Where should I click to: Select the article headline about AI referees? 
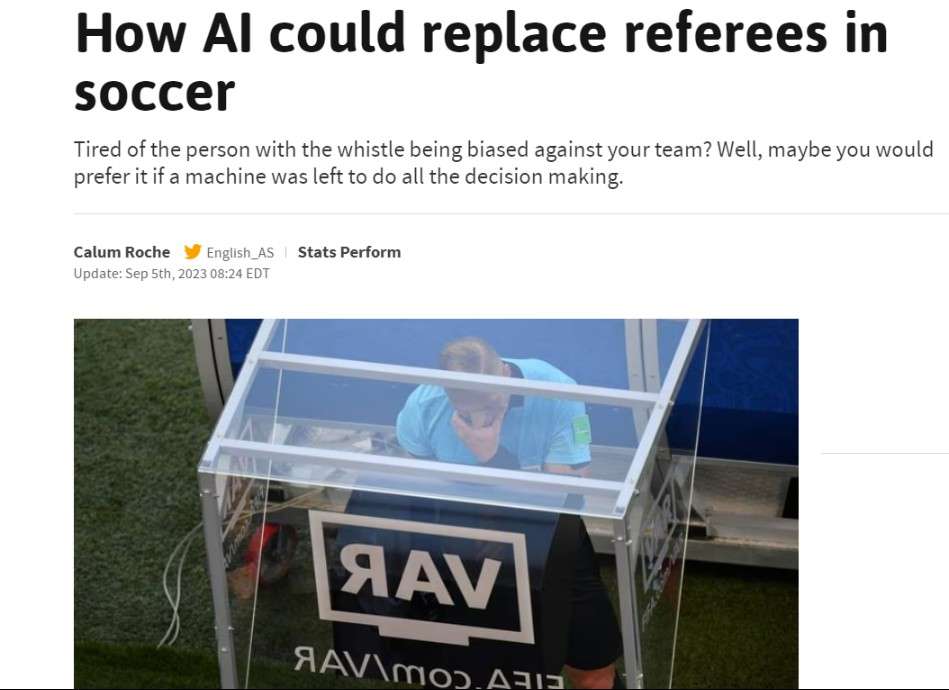coord(481,61)
